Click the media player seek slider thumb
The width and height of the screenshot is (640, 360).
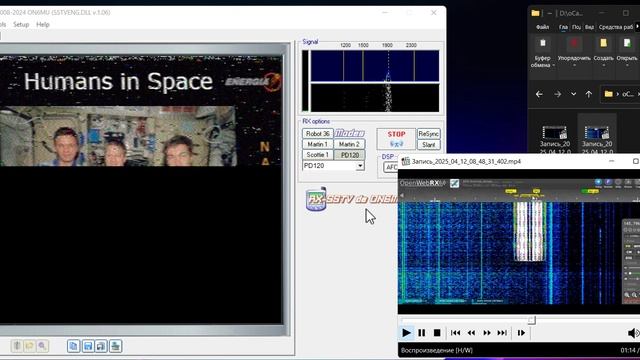(x=531, y=320)
